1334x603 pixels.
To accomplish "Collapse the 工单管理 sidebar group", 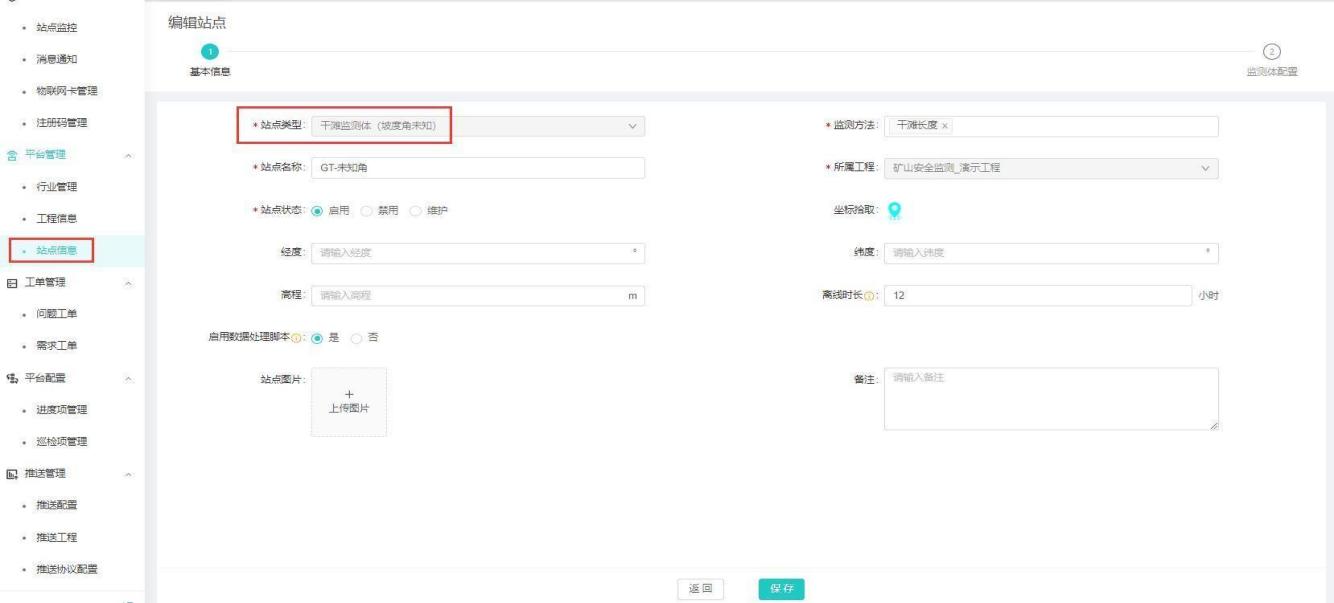I will coord(128,283).
